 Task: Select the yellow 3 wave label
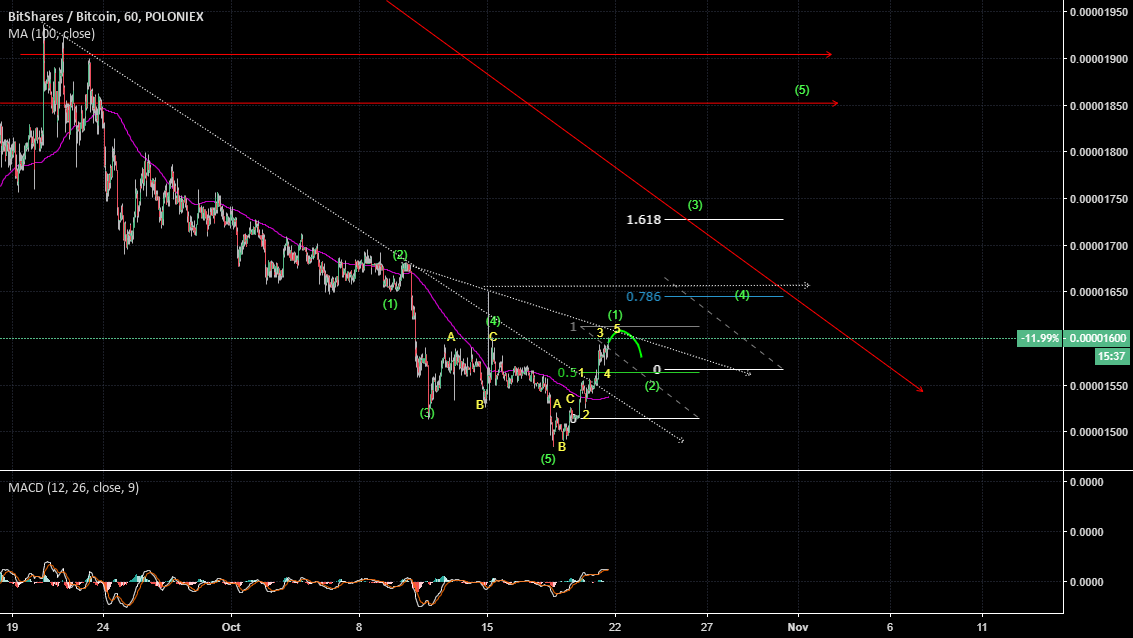pos(600,333)
